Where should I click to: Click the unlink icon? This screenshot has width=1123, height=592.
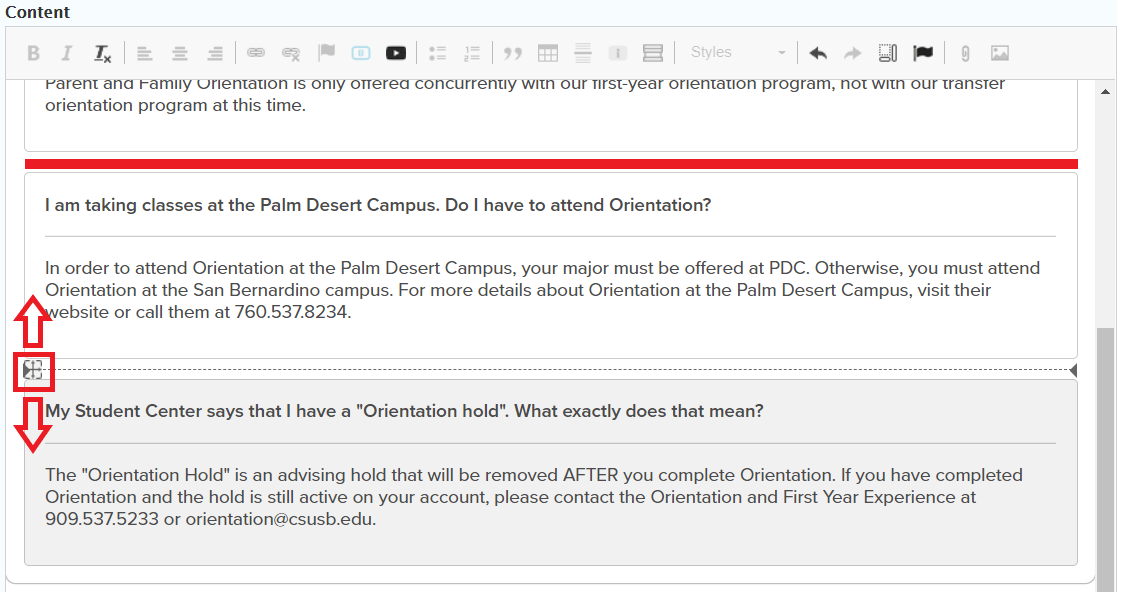291,53
